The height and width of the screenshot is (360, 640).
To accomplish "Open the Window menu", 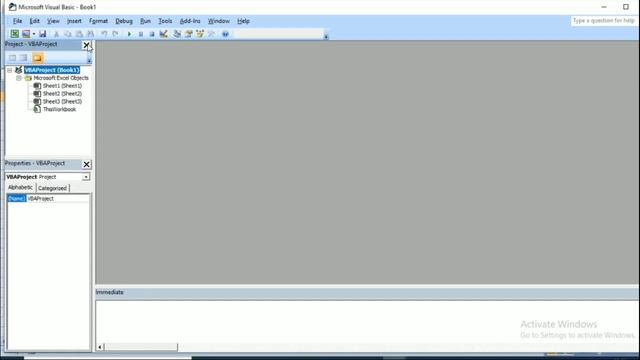I will (219, 21).
